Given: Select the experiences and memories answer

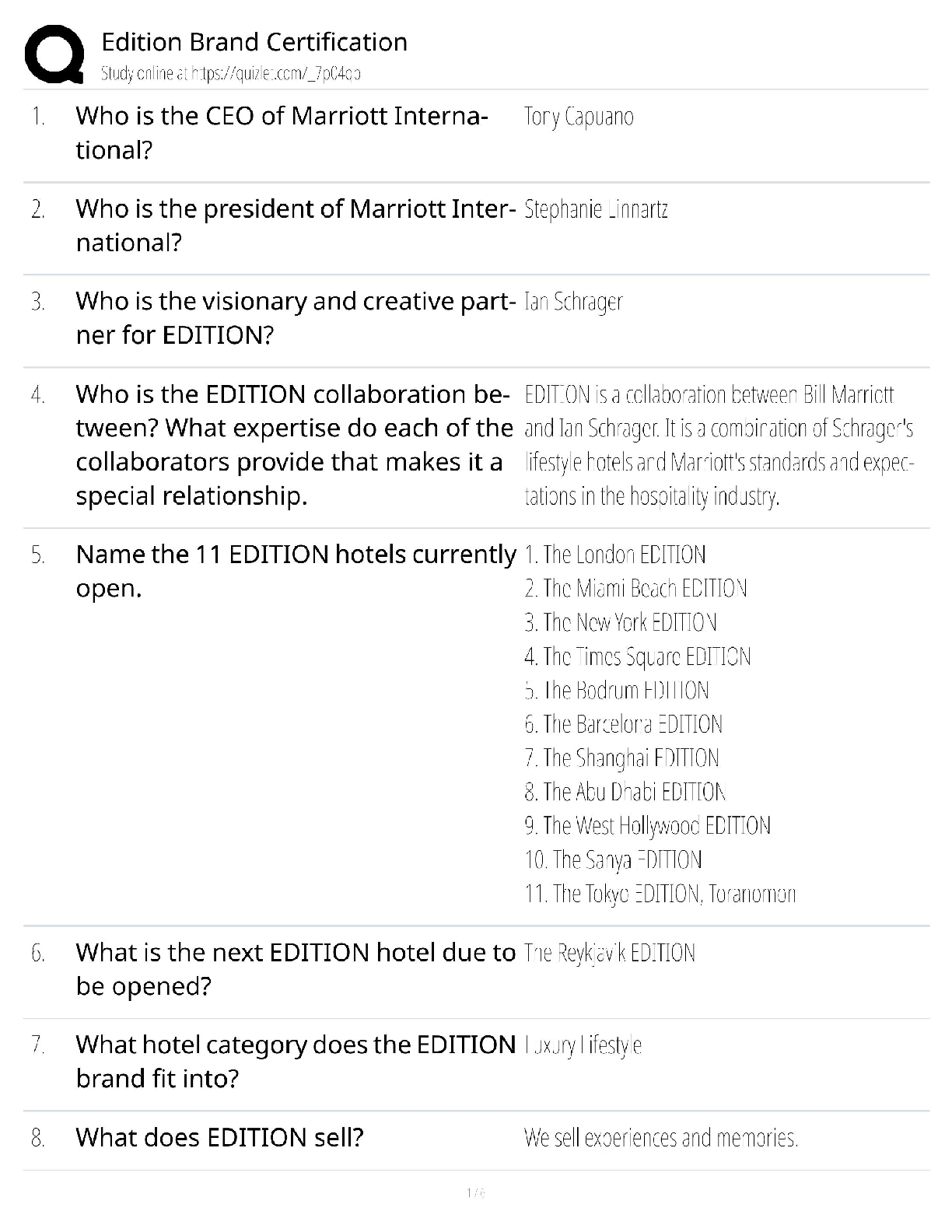Looking at the screenshot, I should point(661,1138).
